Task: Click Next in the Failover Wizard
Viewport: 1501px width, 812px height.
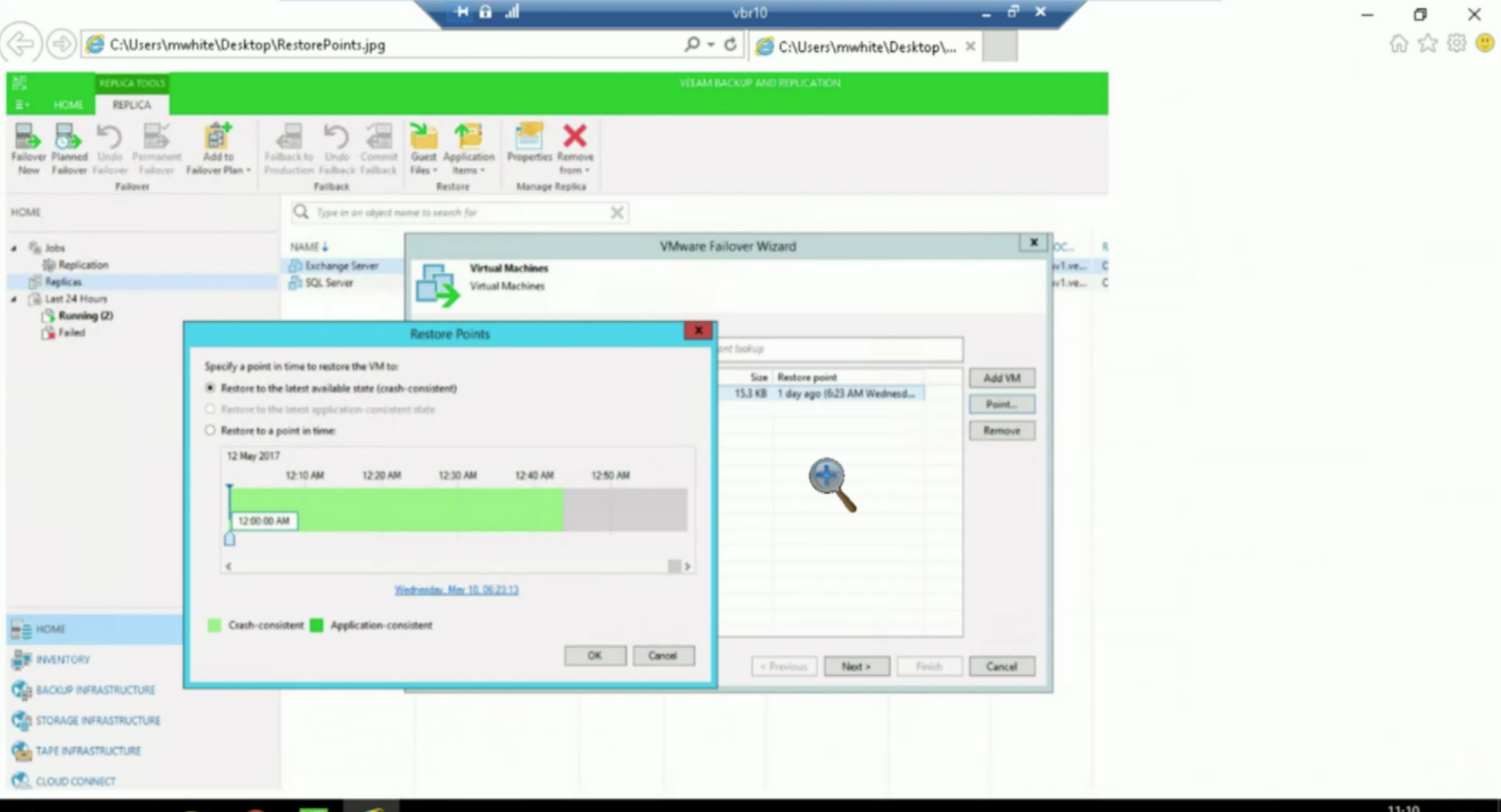Action: (x=857, y=667)
